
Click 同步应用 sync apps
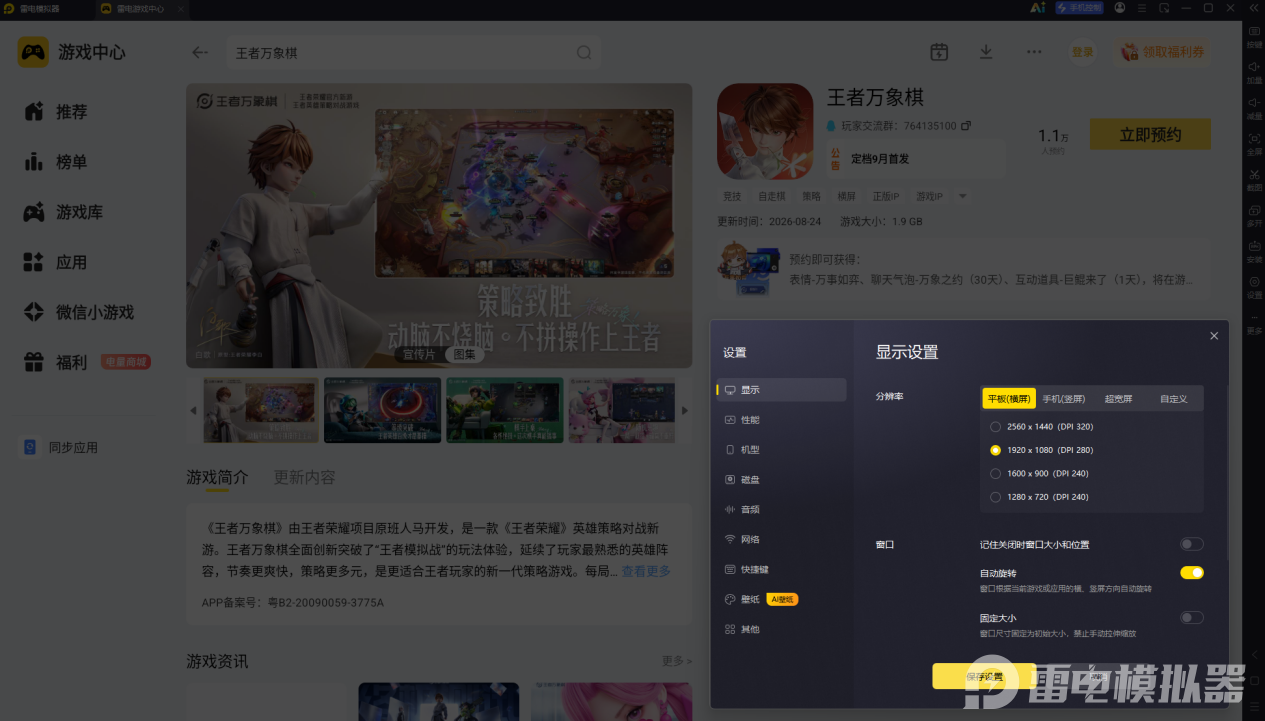tap(61, 447)
